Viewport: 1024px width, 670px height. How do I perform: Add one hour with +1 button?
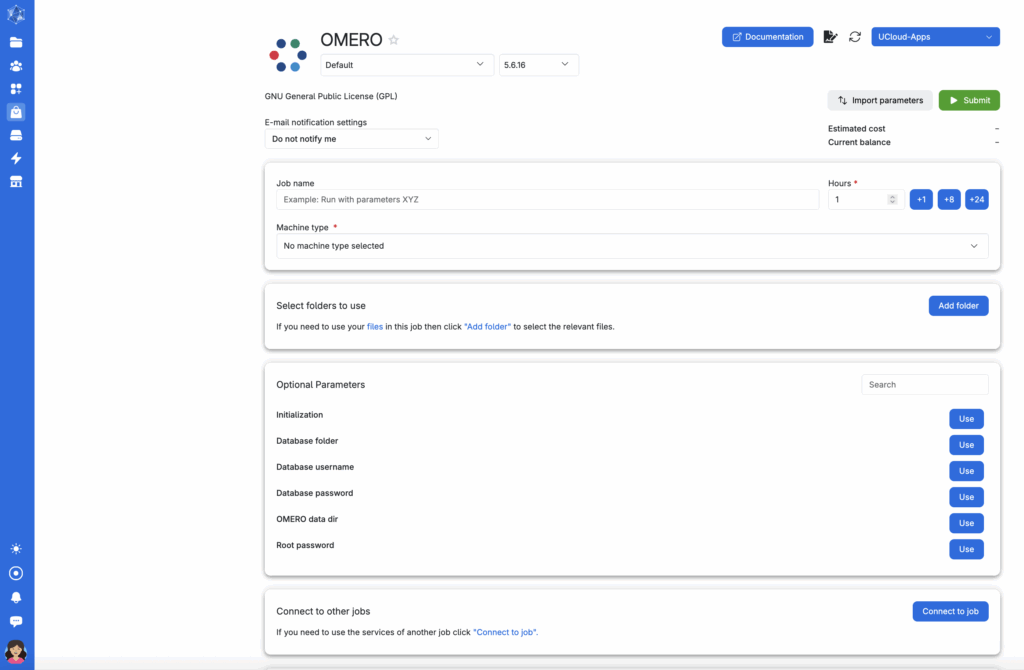(x=921, y=199)
